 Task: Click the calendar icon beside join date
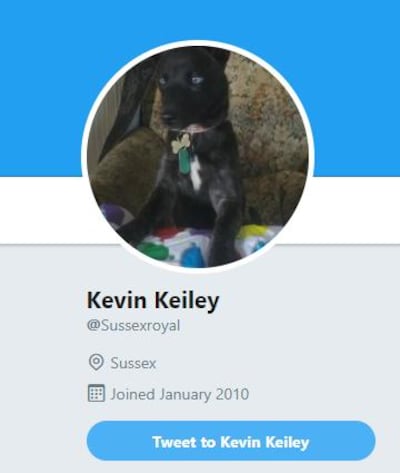click(x=96, y=393)
